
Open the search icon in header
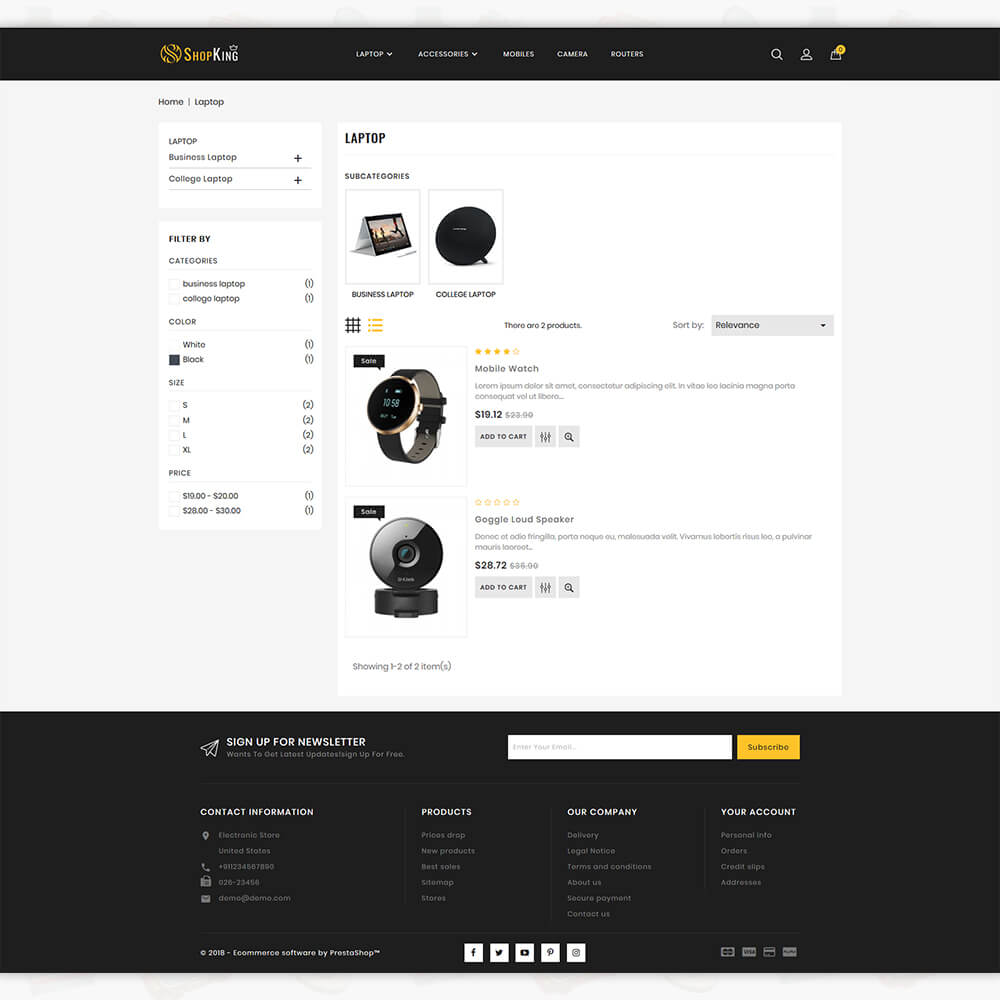(776, 55)
